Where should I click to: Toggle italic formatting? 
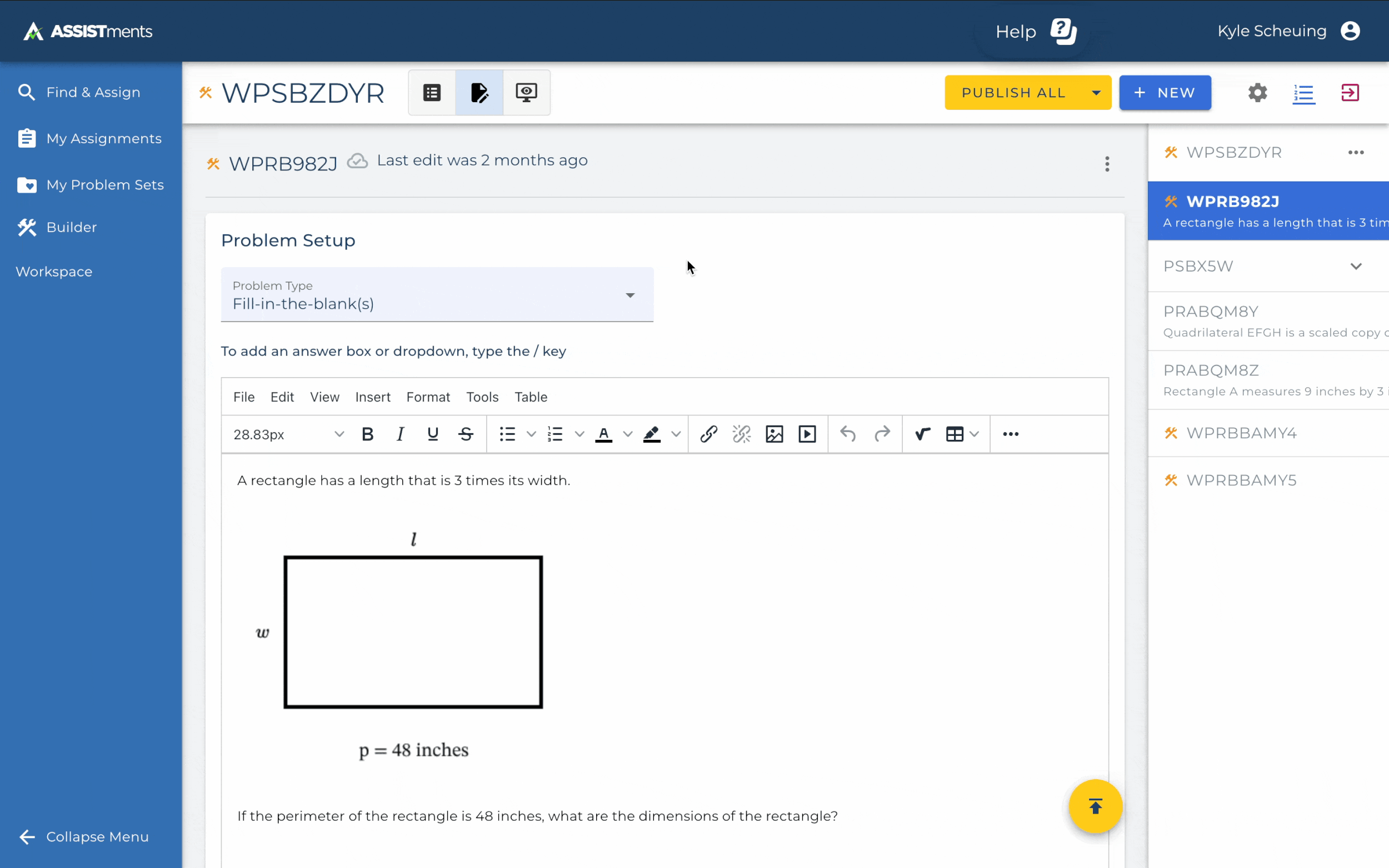point(400,434)
